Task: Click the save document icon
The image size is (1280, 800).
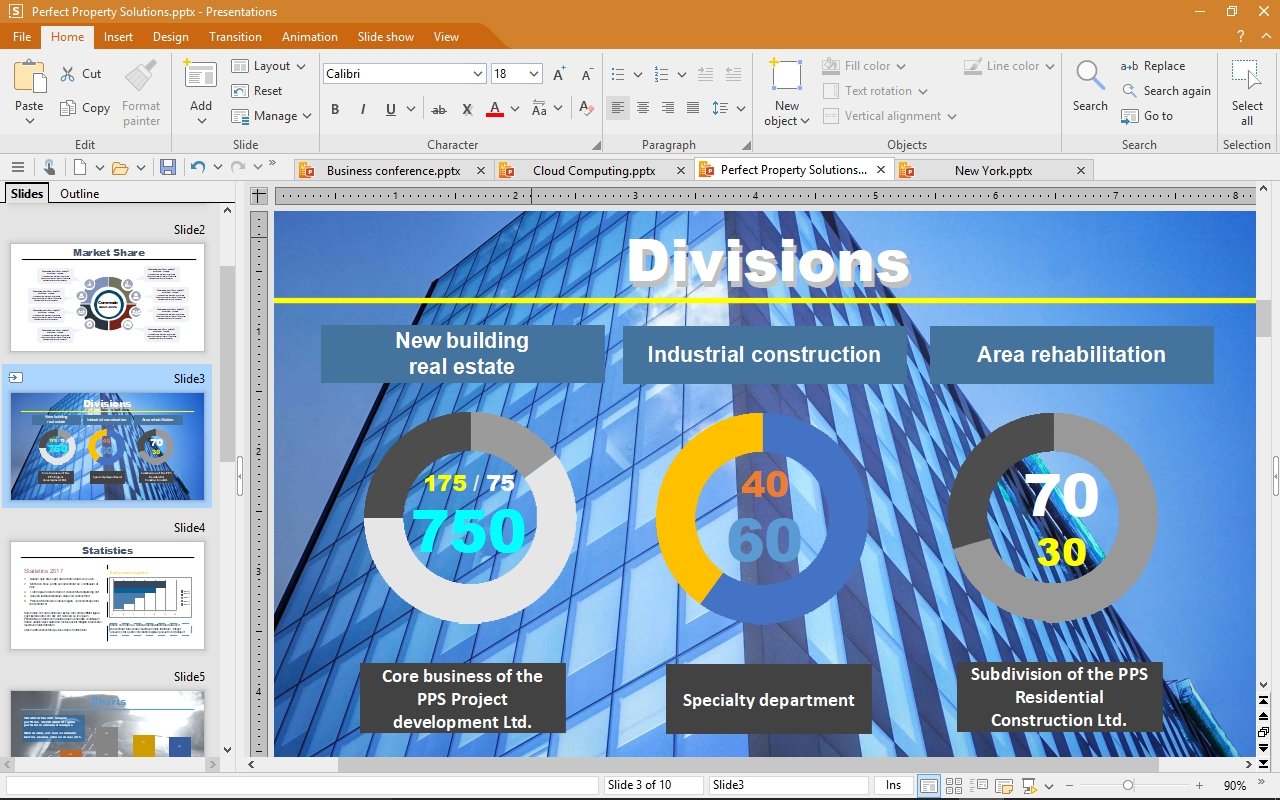Action: [168, 167]
